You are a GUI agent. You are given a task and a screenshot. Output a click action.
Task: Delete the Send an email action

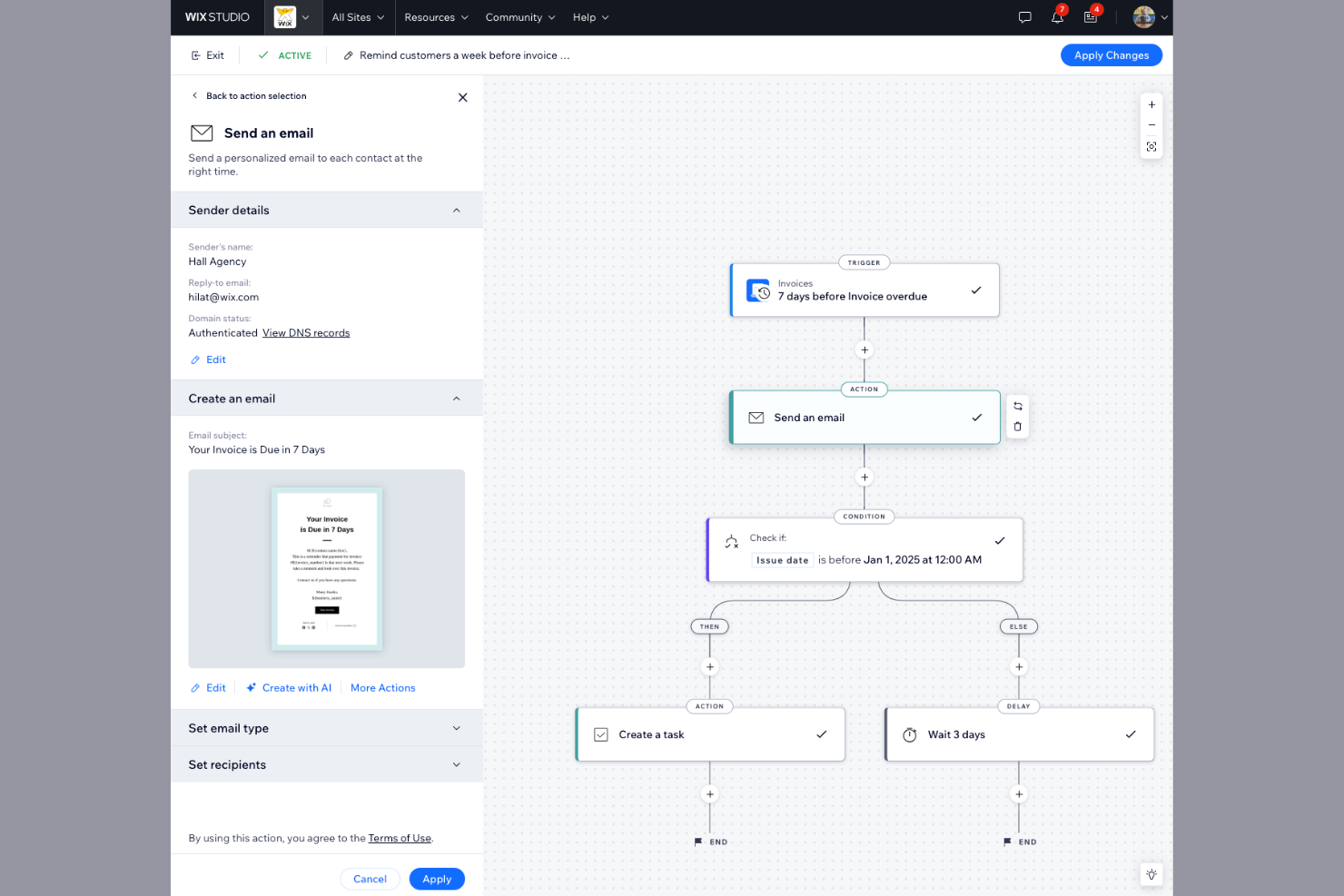[x=1018, y=427]
